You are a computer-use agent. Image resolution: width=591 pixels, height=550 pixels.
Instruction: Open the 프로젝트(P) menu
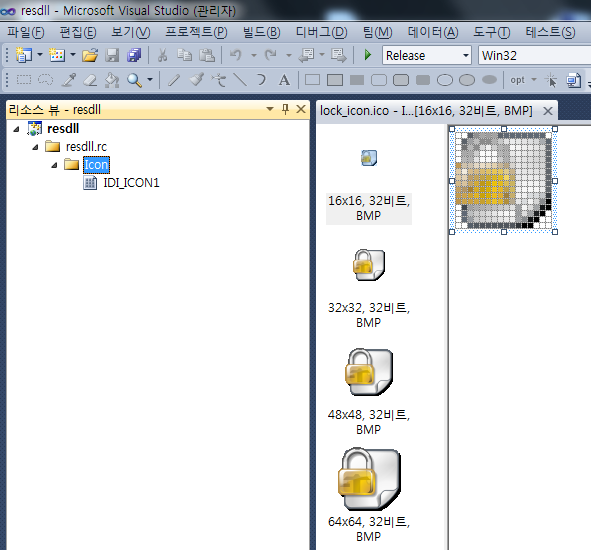pos(196,32)
